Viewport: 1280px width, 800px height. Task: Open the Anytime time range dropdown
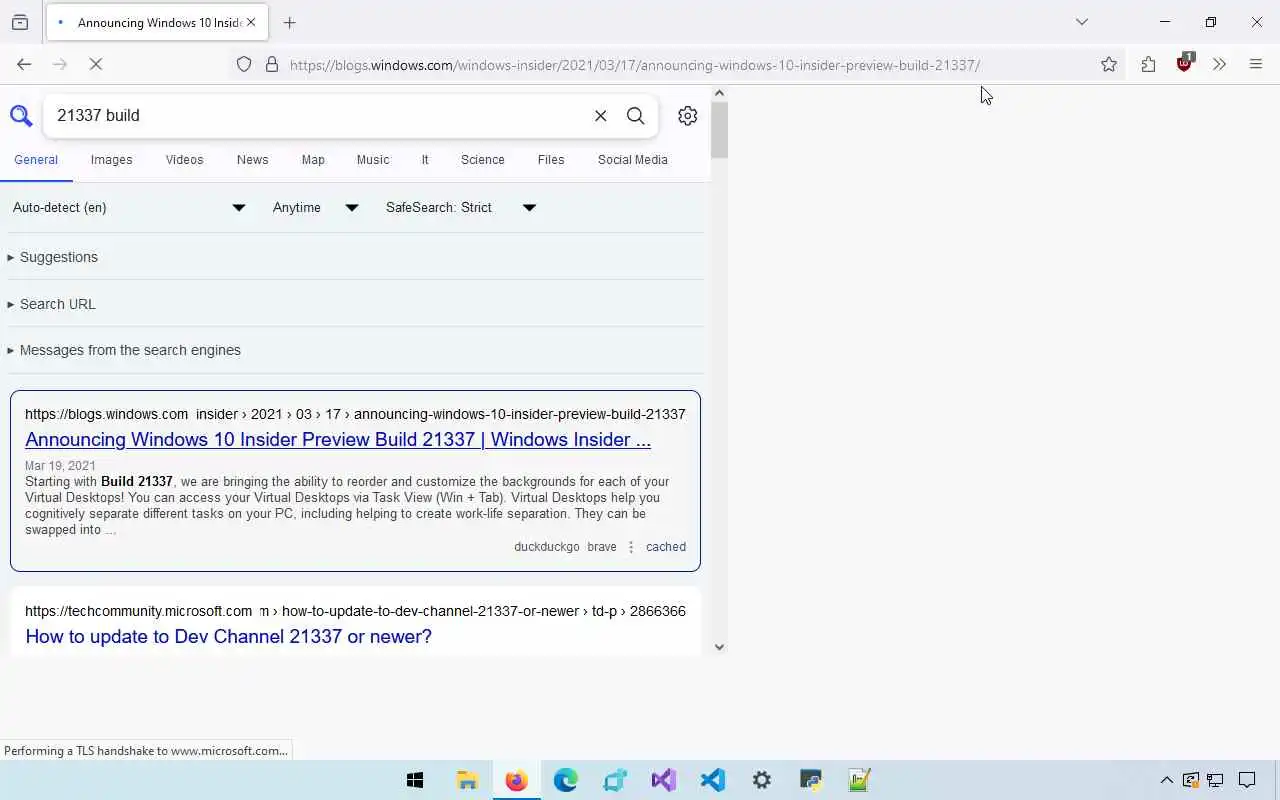pyautogui.click(x=316, y=207)
